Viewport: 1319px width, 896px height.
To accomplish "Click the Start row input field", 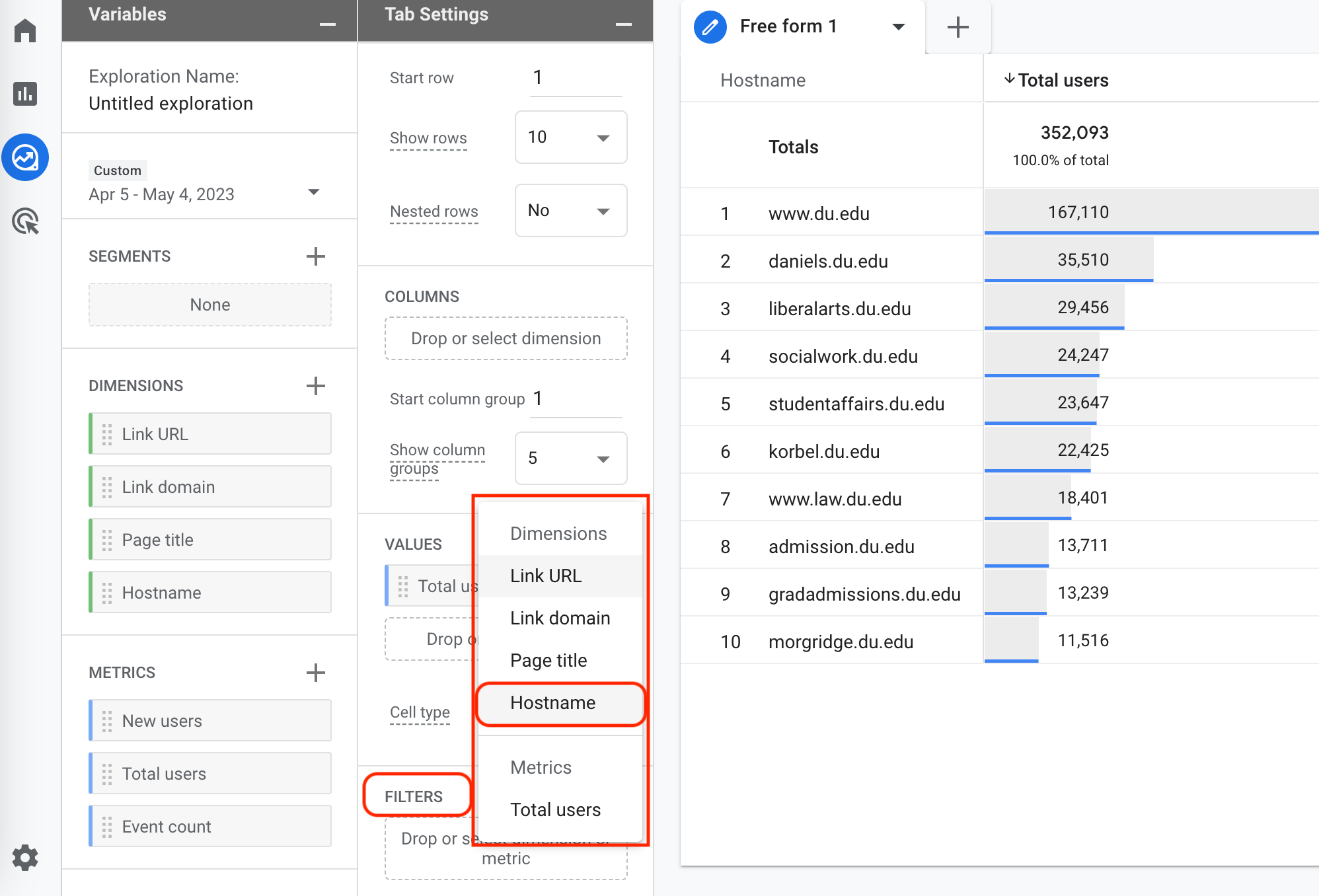I will 575,78.
